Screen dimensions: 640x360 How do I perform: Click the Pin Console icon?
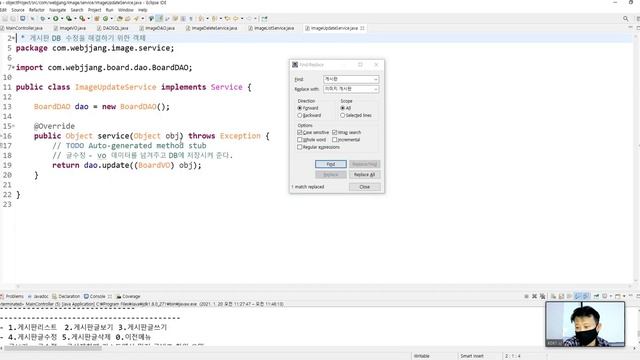(x=596, y=296)
